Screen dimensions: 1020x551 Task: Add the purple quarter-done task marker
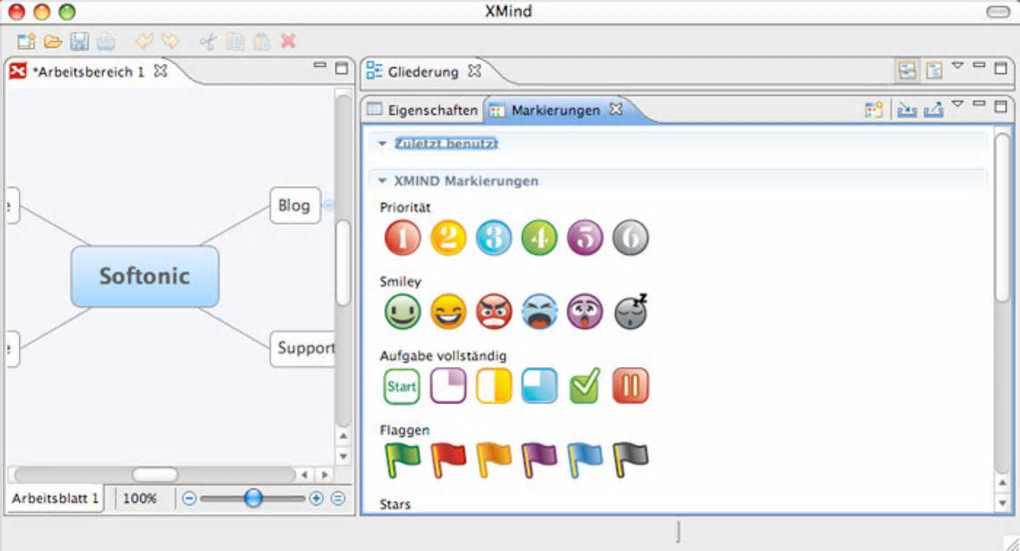[x=448, y=386]
